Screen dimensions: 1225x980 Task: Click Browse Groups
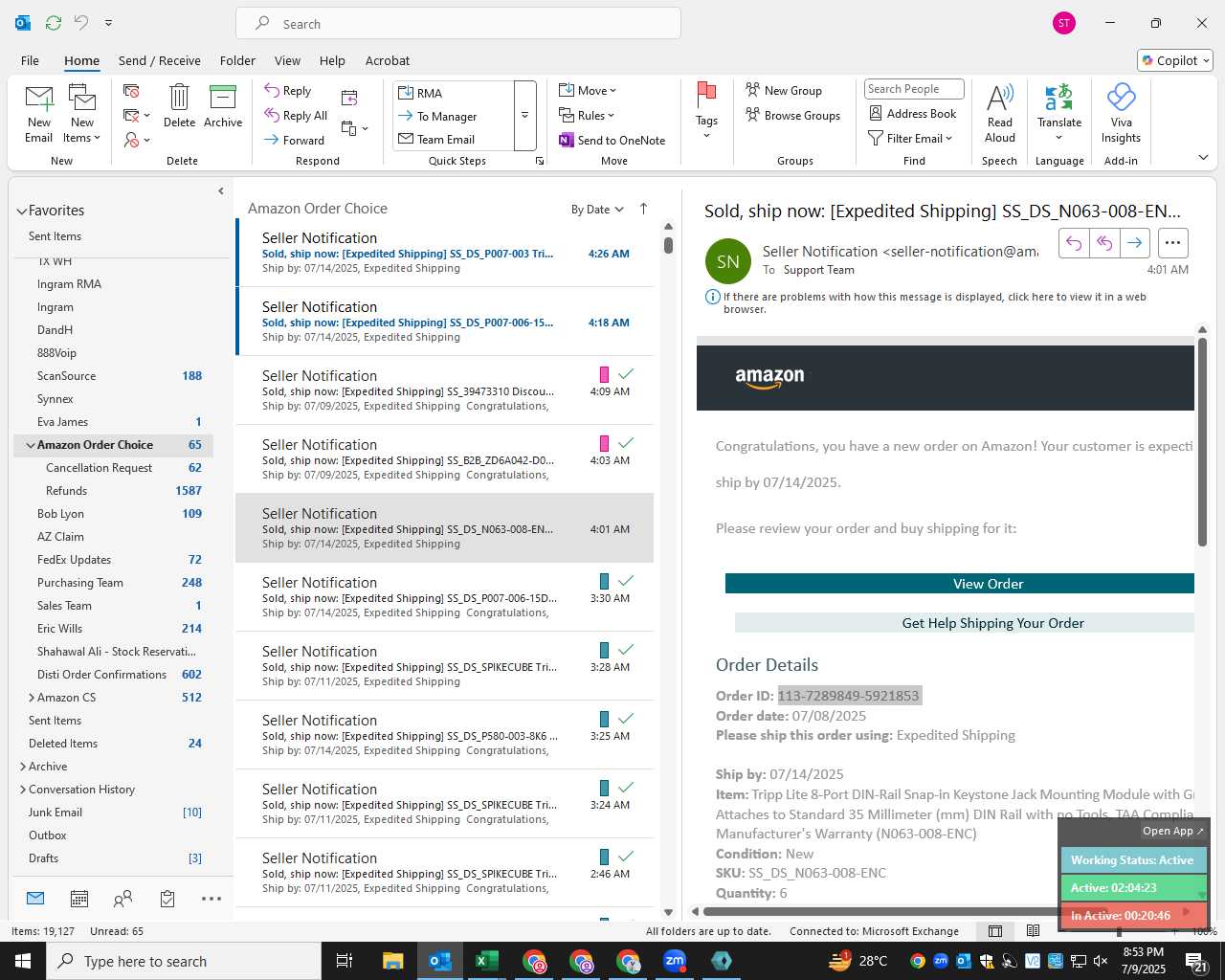point(792,116)
